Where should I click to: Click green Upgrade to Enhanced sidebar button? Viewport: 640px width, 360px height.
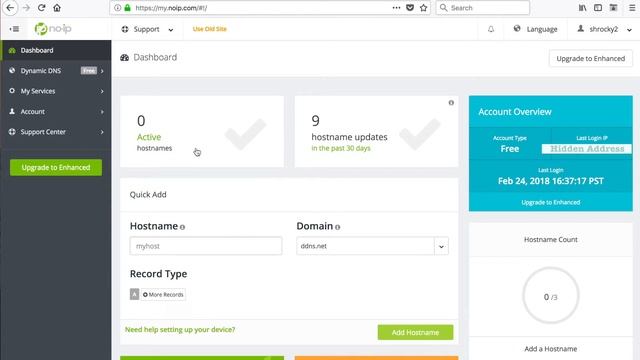tap(56, 167)
